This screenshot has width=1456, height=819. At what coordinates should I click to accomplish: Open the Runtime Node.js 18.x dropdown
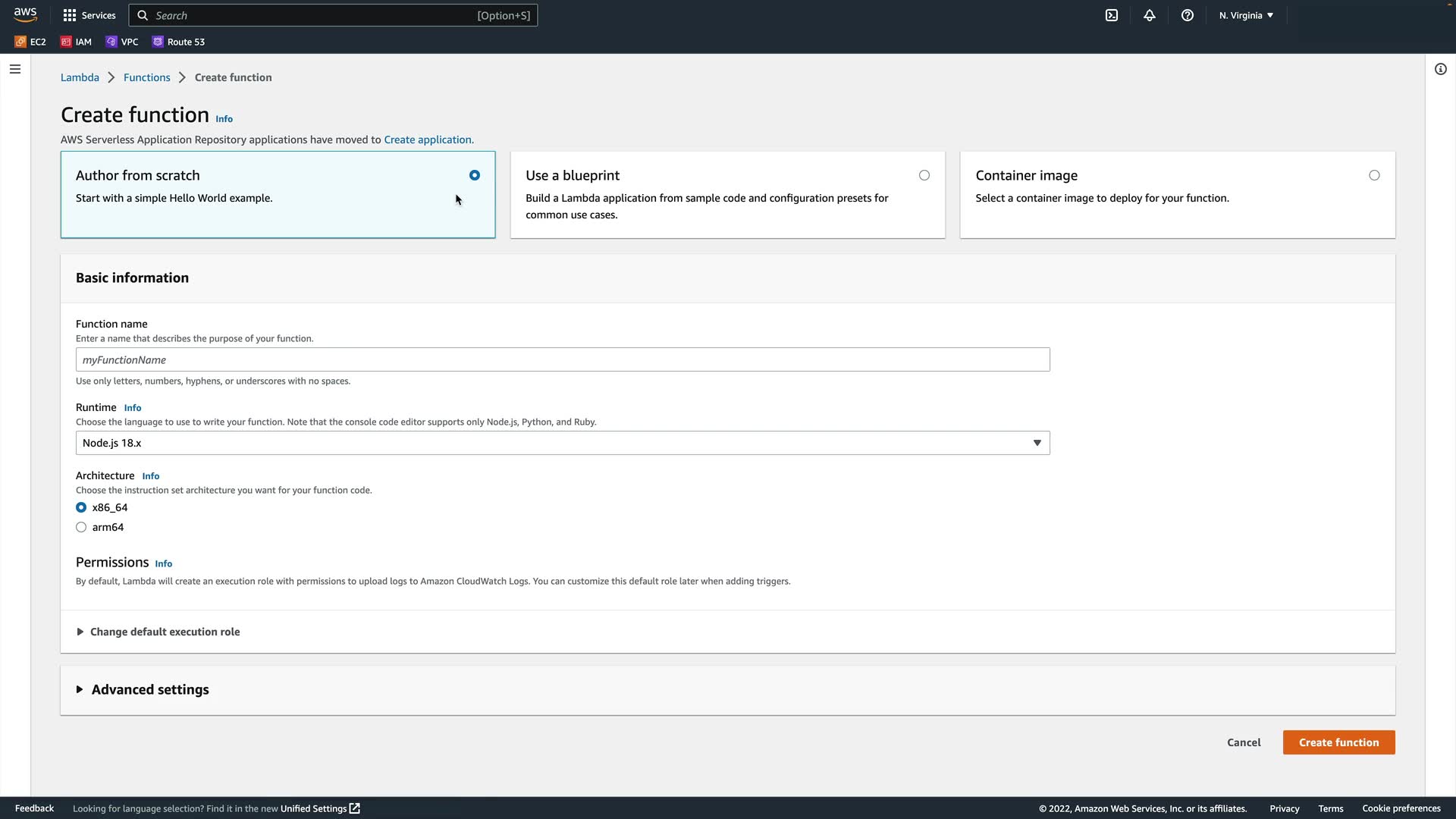(562, 443)
